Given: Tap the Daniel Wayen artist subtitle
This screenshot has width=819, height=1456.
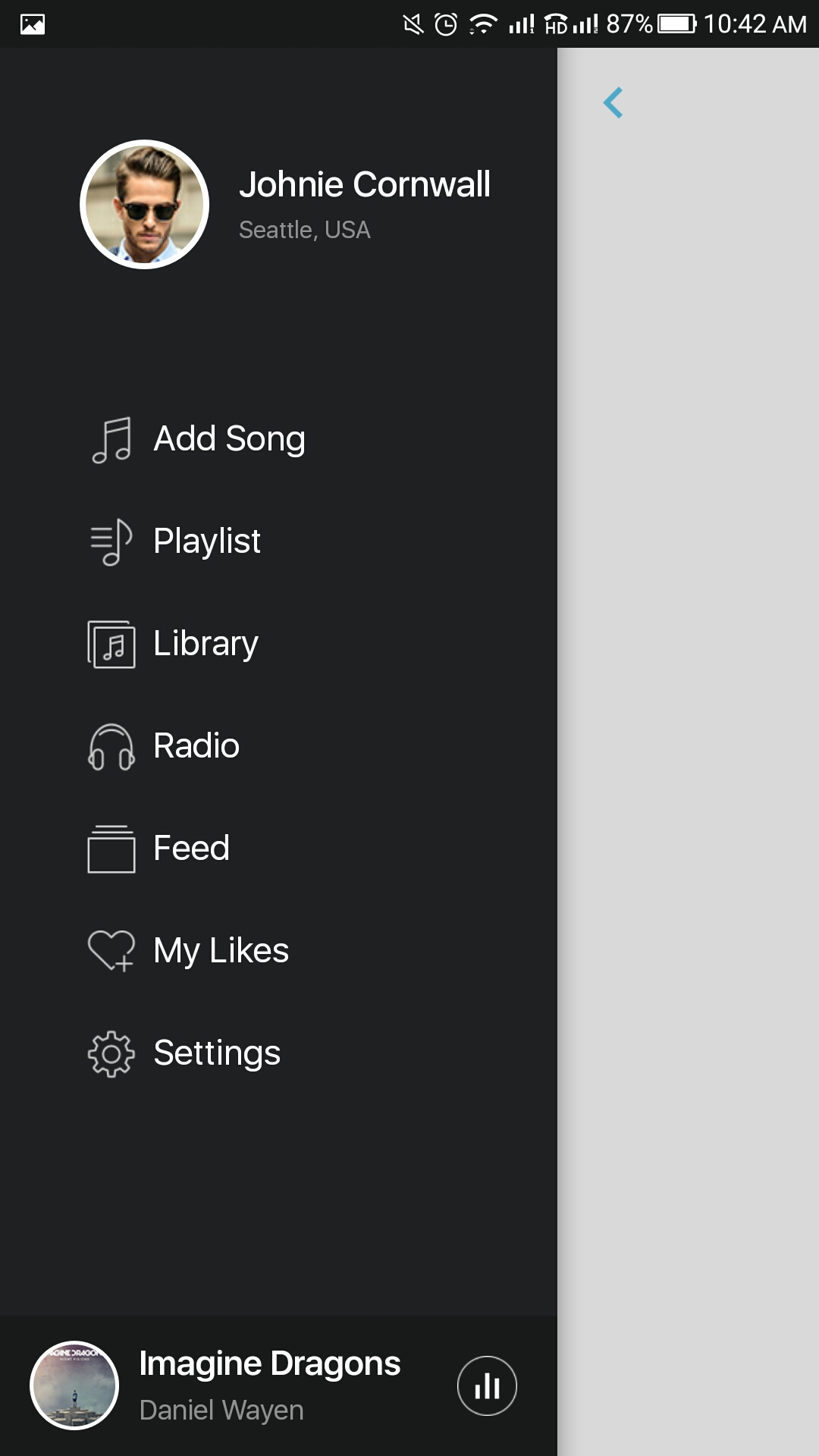Looking at the screenshot, I should coord(221,1410).
